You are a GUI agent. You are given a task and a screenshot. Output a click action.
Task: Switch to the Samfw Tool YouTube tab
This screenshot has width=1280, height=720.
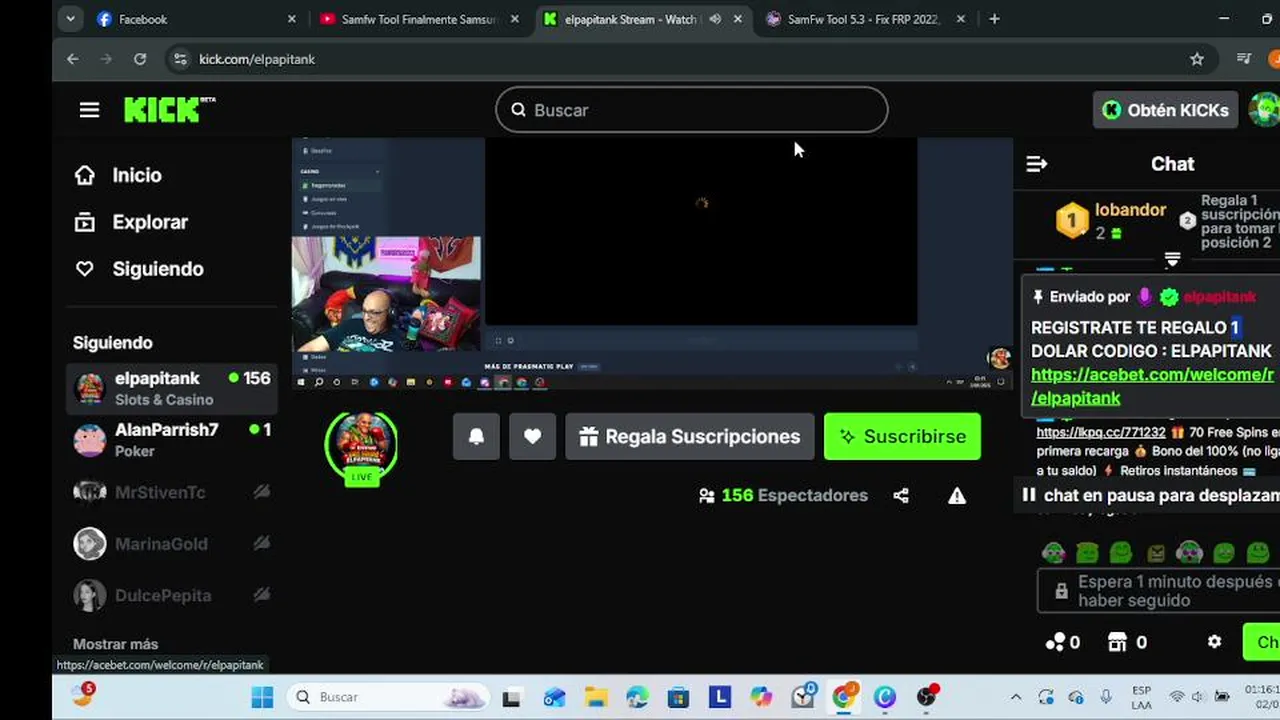click(420, 19)
